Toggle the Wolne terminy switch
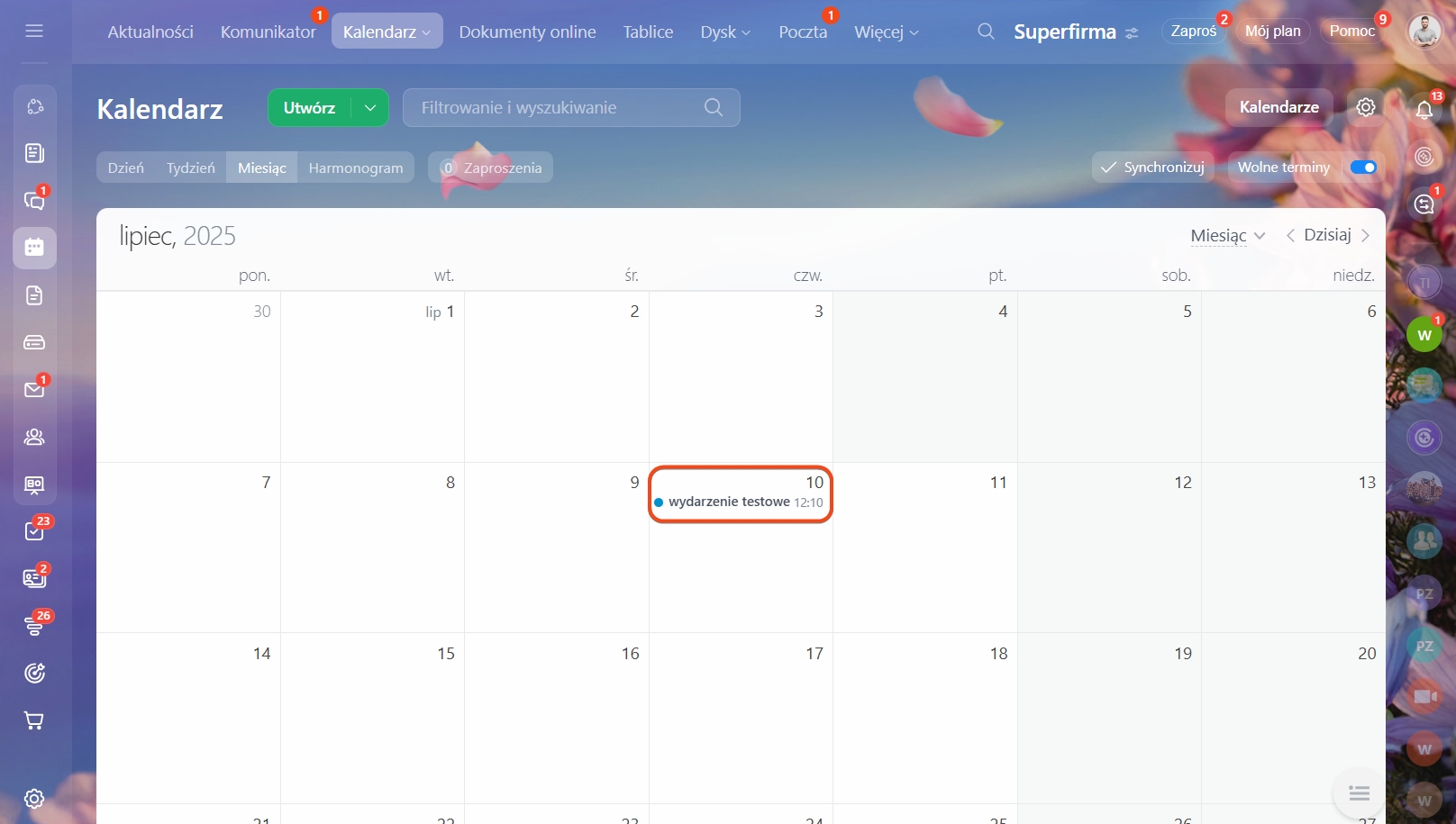Image resolution: width=1456 pixels, height=824 pixels. pyautogui.click(x=1362, y=168)
